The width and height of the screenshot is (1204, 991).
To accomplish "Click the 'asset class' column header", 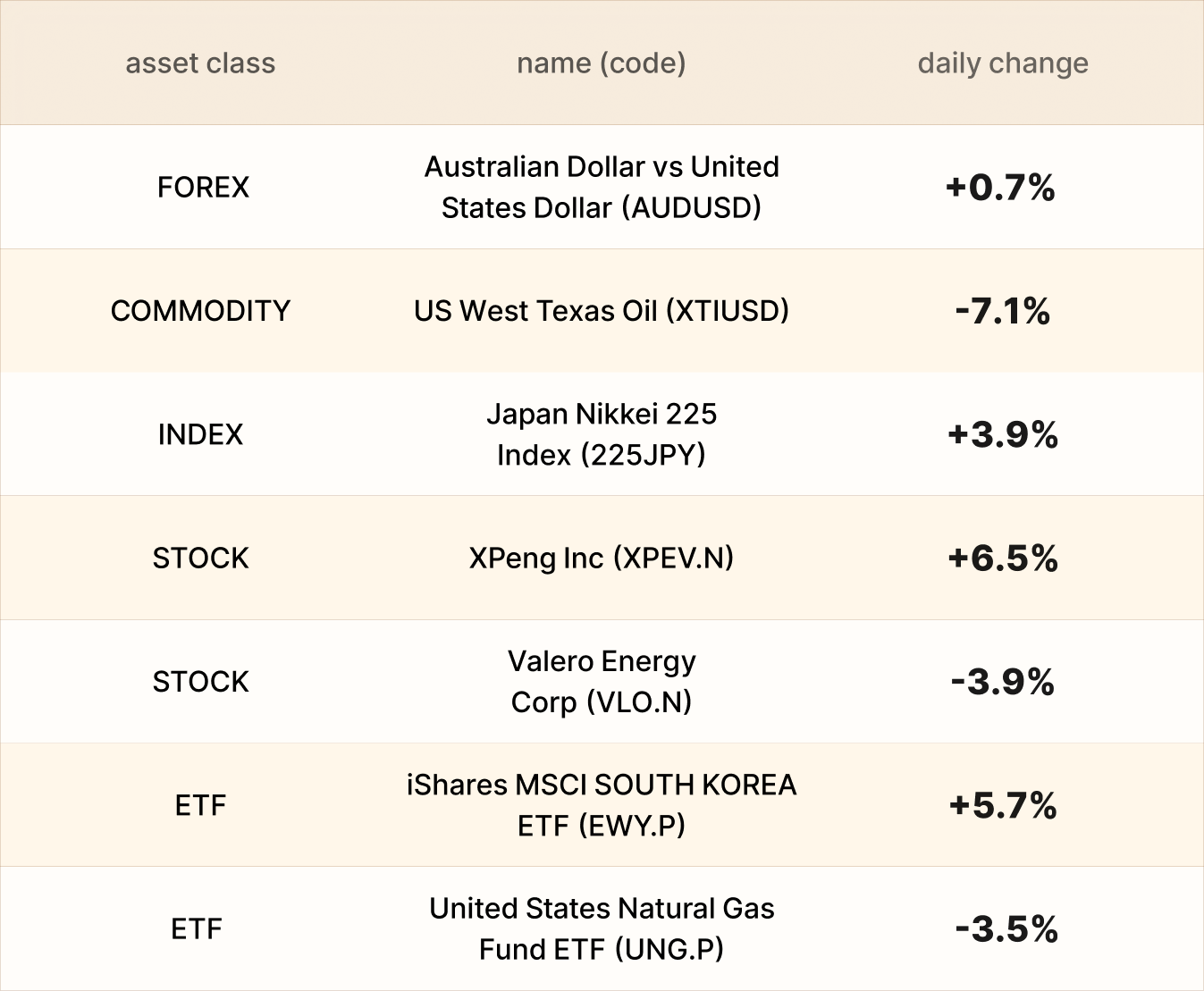I will [200, 63].
